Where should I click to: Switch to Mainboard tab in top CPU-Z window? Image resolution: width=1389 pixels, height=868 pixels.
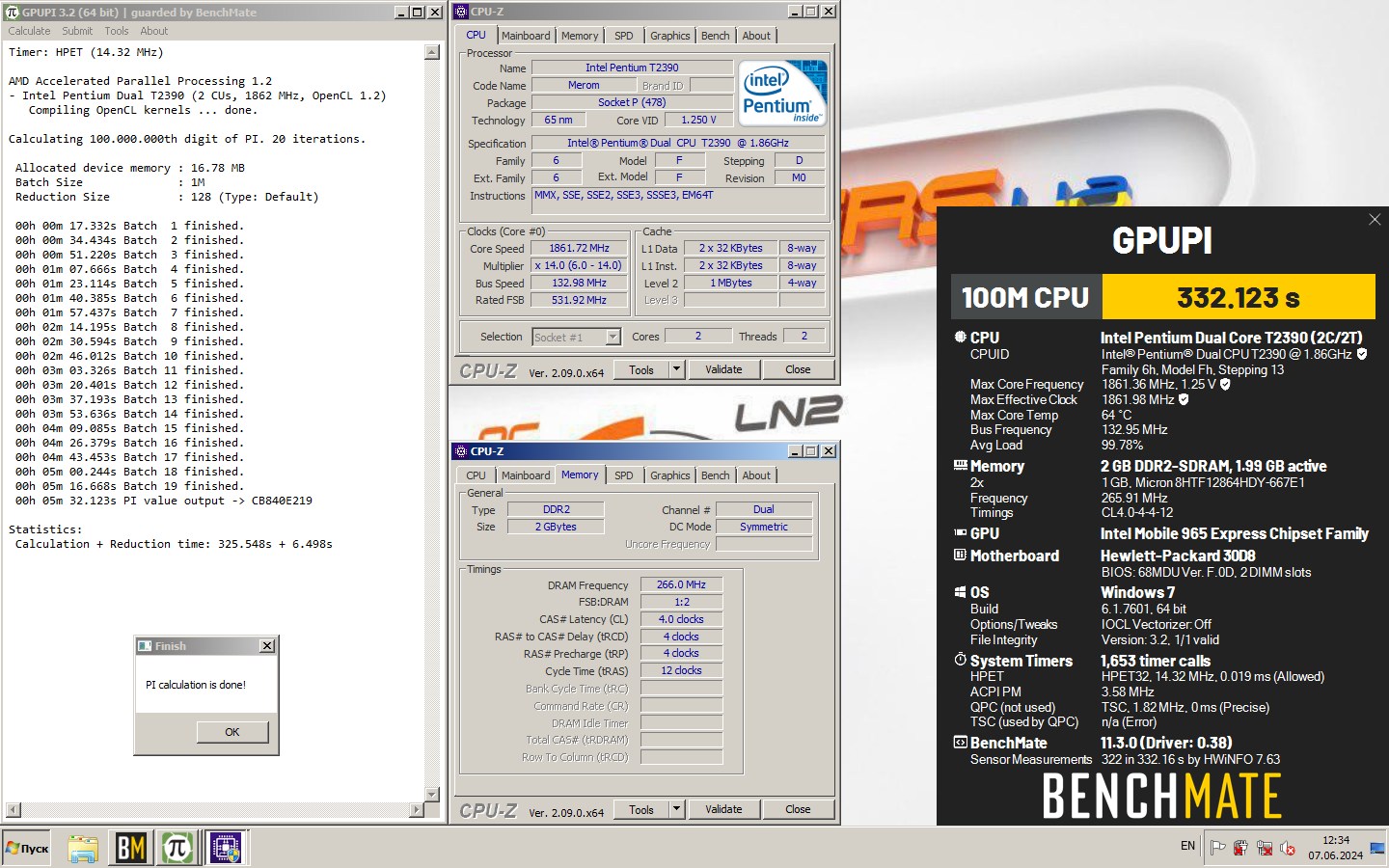click(x=526, y=36)
